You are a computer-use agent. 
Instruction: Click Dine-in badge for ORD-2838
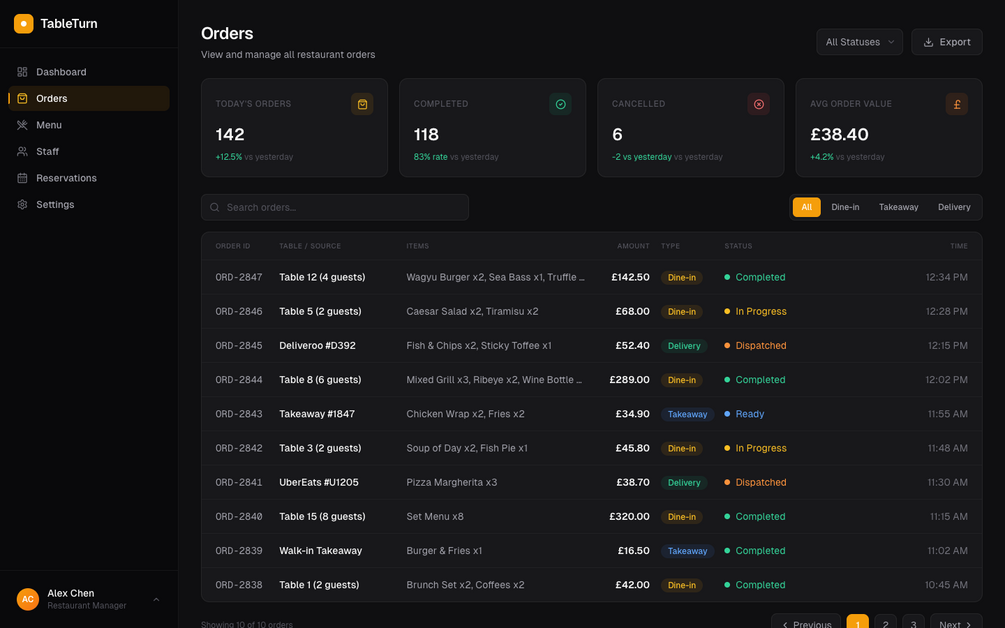pyautogui.click(x=681, y=585)
